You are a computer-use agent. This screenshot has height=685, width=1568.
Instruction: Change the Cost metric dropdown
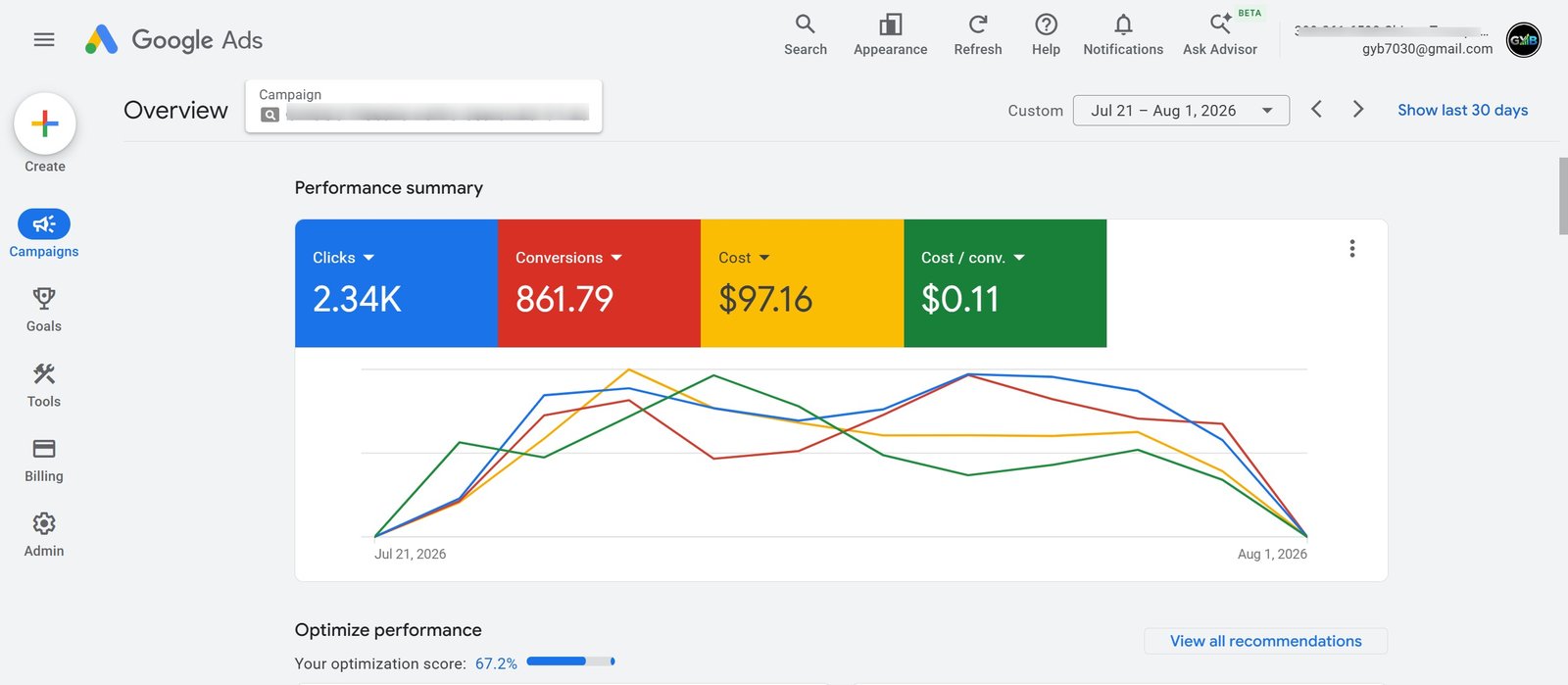[744, 258]
